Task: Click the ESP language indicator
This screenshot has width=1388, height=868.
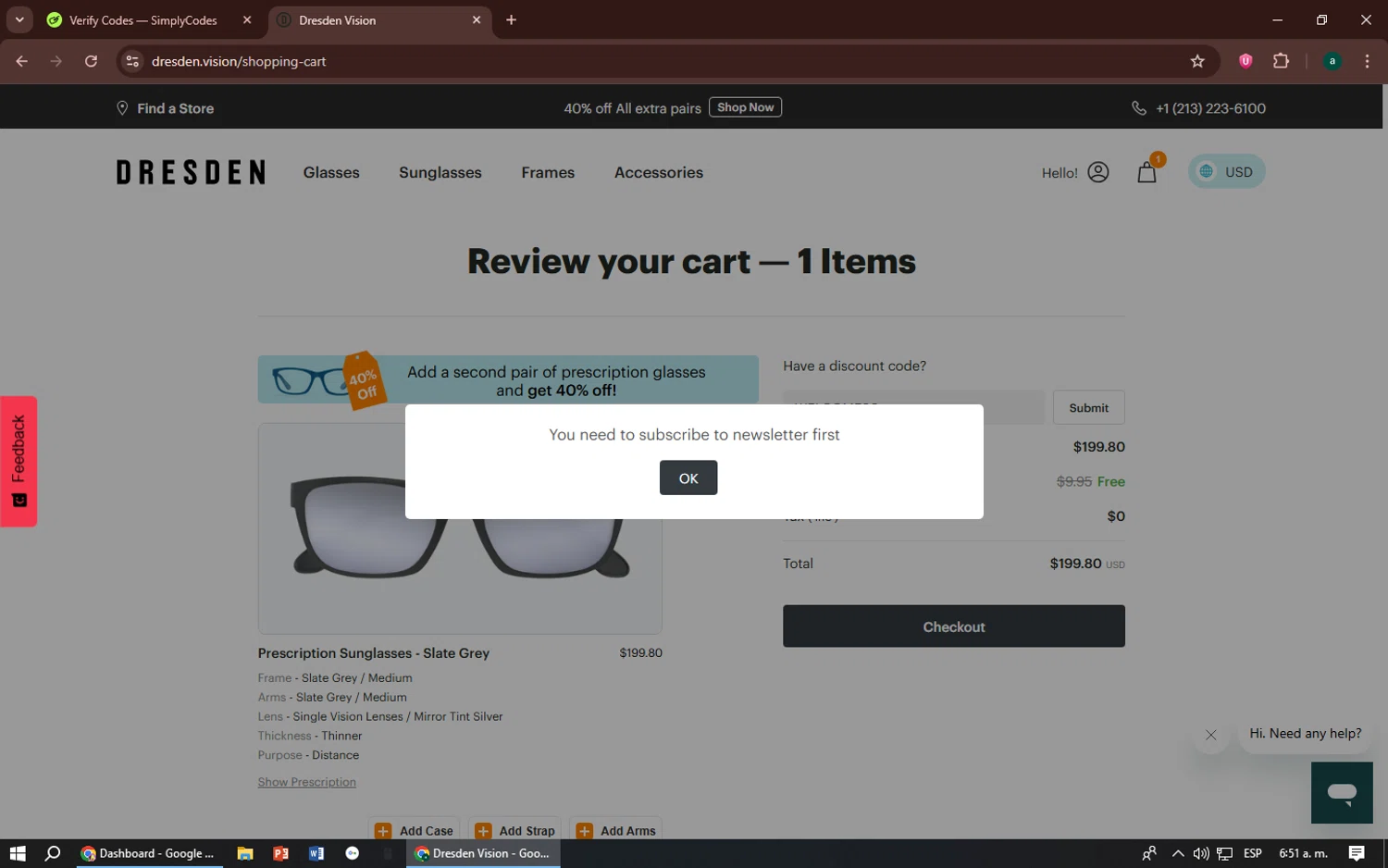Action: tap(1253, 853)
